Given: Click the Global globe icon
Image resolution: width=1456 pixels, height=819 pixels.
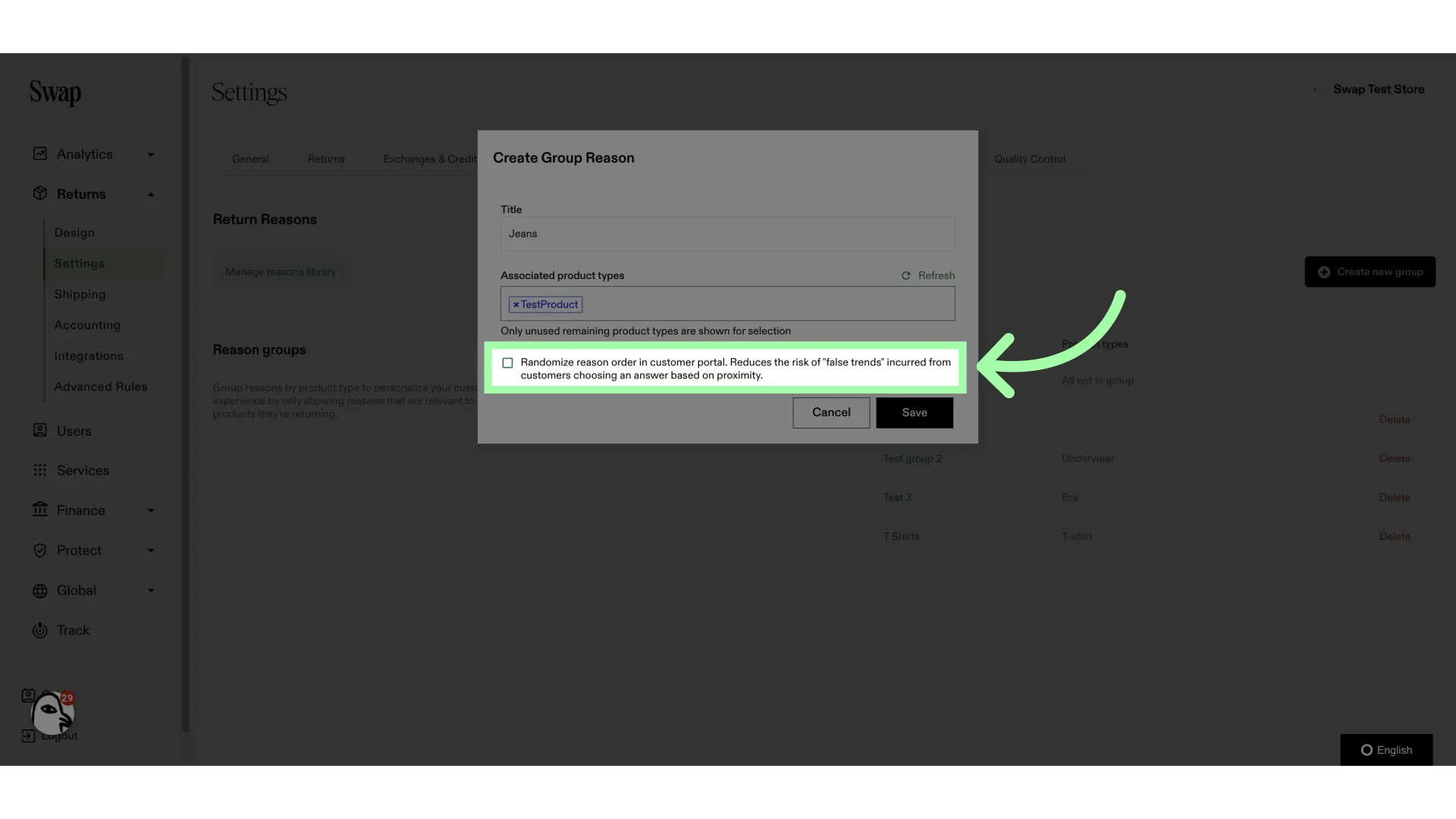Looking at the screenshot, I should coord(40,591).
